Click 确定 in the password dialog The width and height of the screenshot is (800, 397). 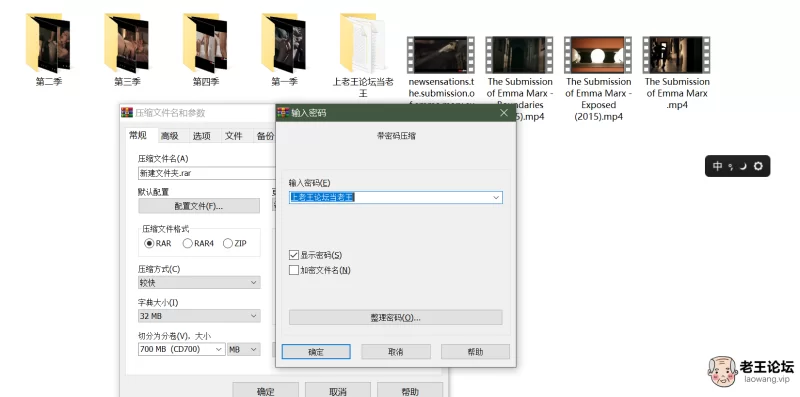pos(316,352)
